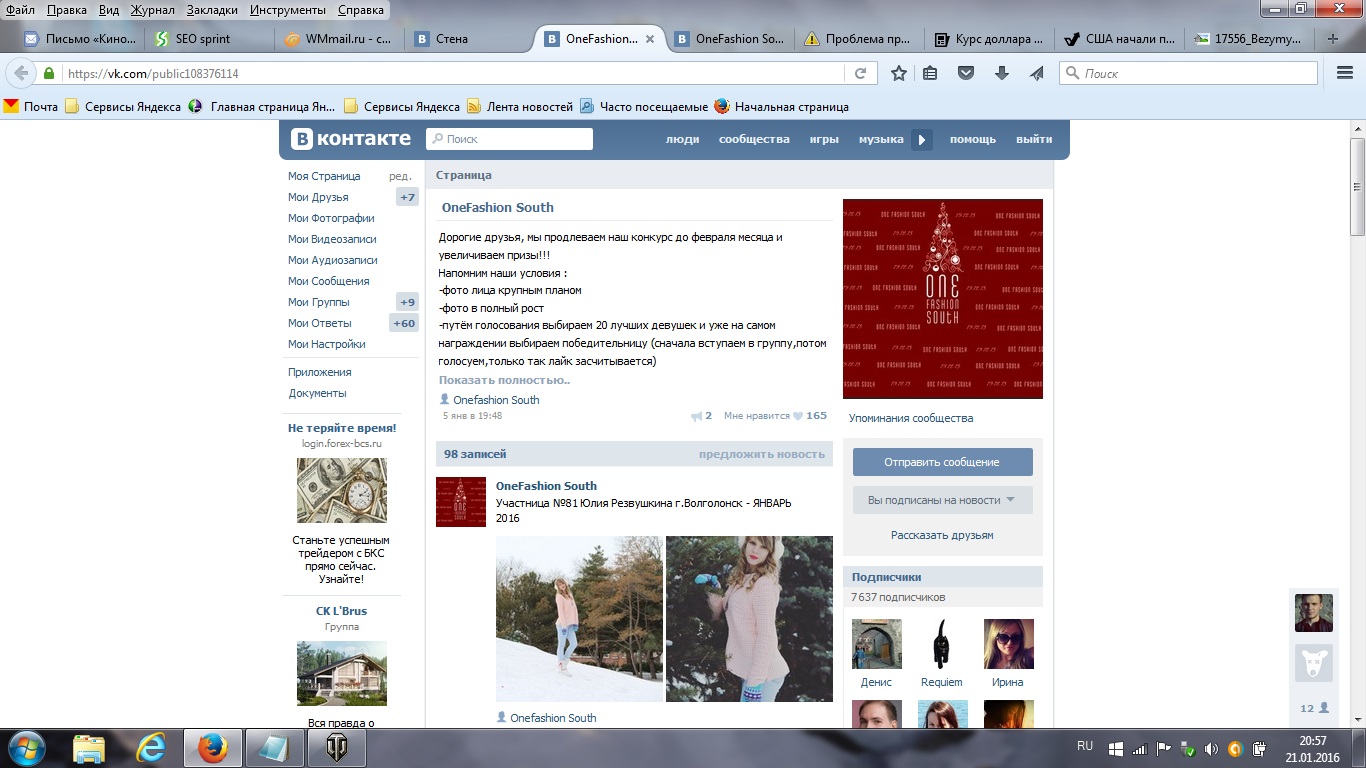
Task: Click the VK search field
Action: [x=509, y=139]
